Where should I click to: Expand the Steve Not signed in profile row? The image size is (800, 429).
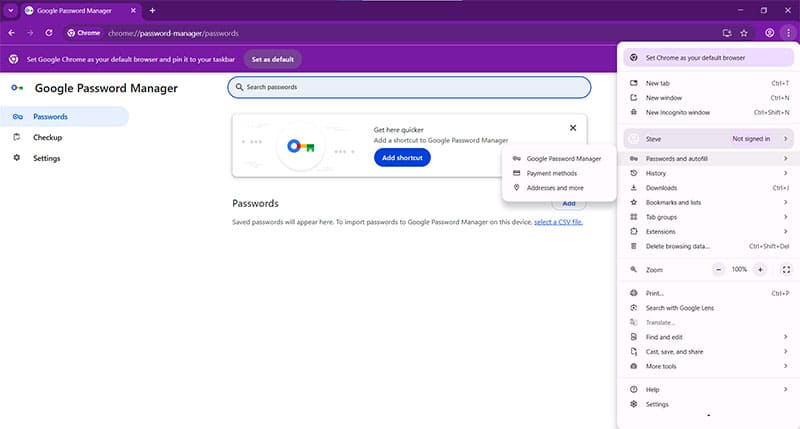pyautogui.click(x=708, y=139)
